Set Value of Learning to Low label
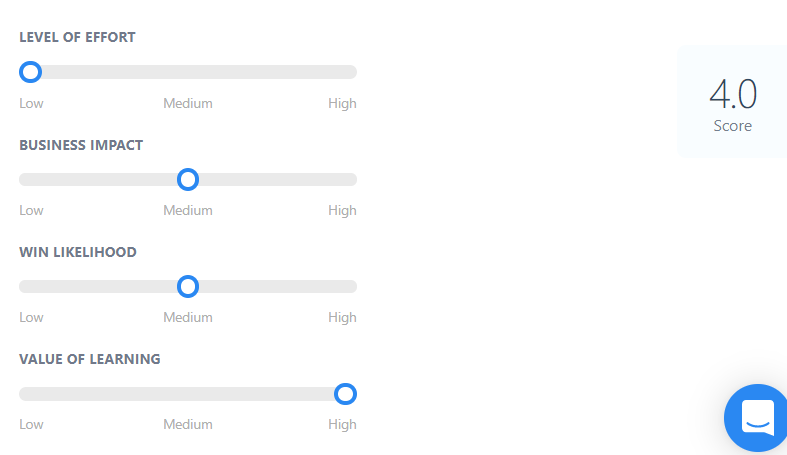The width and height of the screenshot is (787, 455). point(31,424)
